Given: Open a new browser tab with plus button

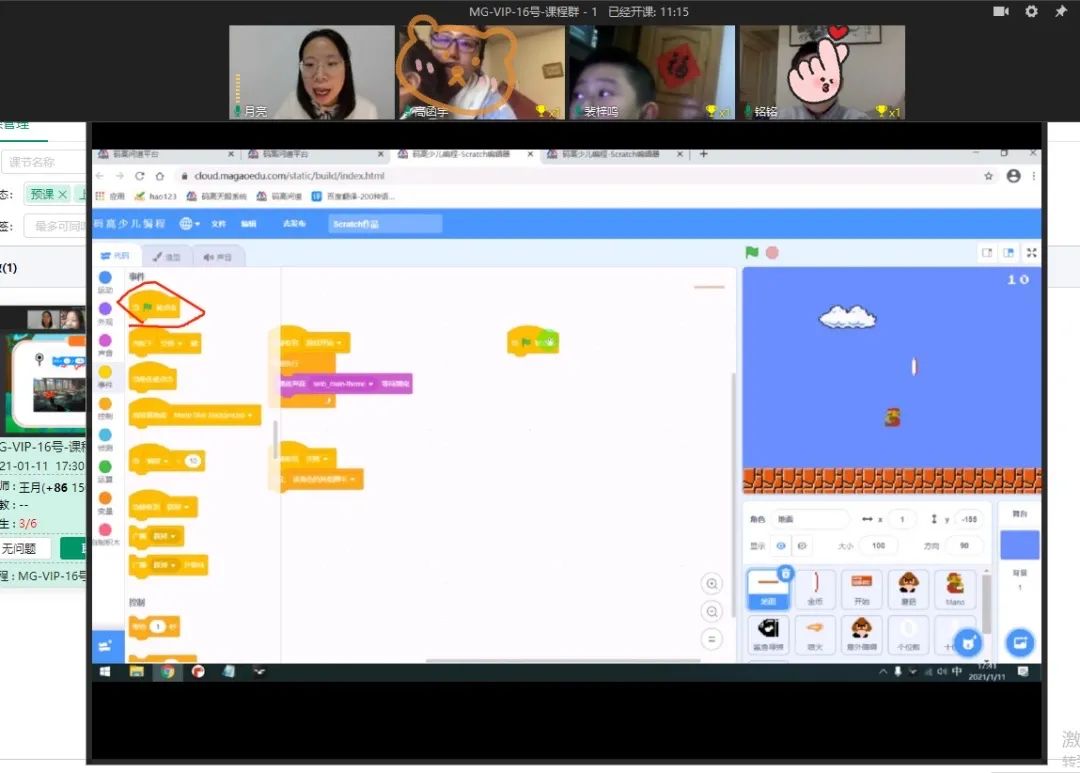Looking at the screenshot, I should click(x=703, y=154).
